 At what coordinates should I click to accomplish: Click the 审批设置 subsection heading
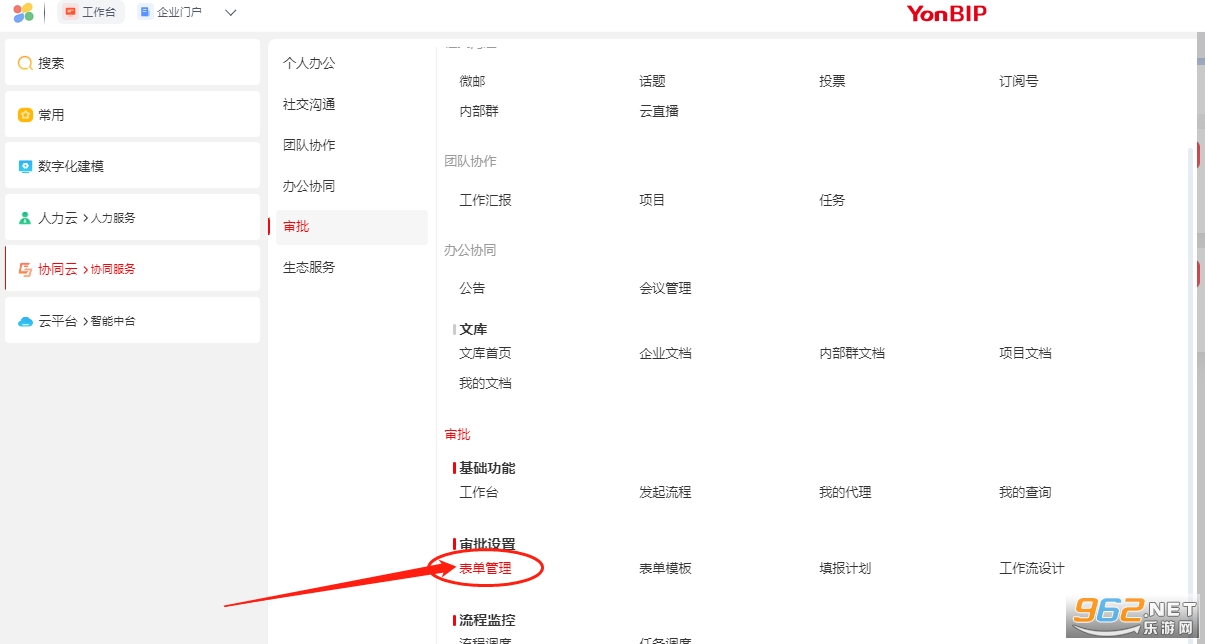[487, 544]
